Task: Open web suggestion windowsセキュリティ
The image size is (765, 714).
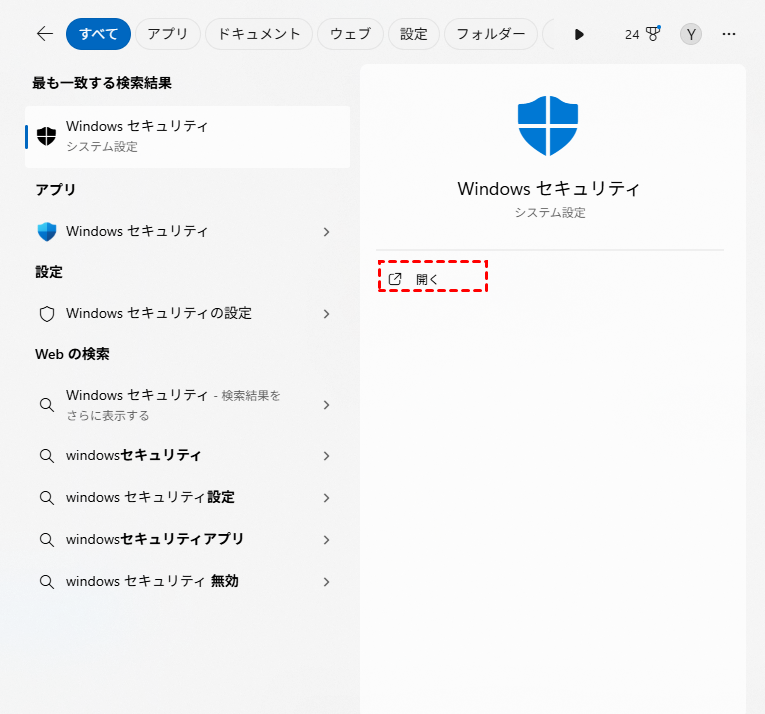Action: pyautogui.click(x=187, y=456)
